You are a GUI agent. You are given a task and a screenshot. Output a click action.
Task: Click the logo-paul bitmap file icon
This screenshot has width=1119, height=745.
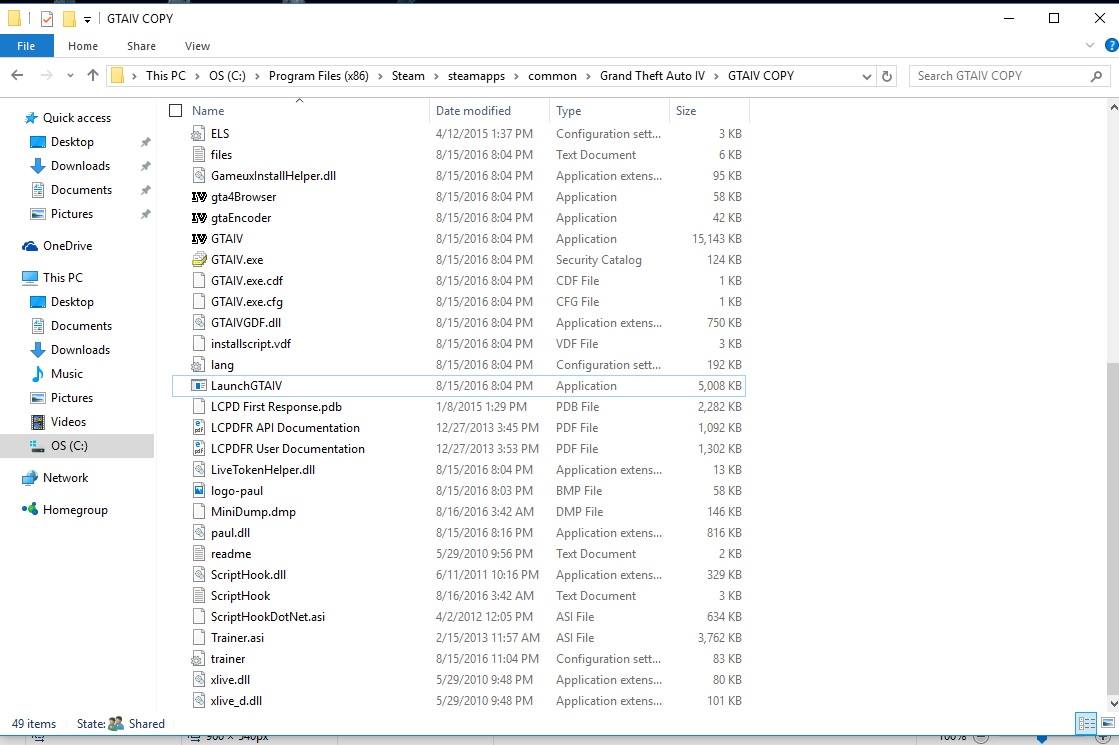pos(198,491)
